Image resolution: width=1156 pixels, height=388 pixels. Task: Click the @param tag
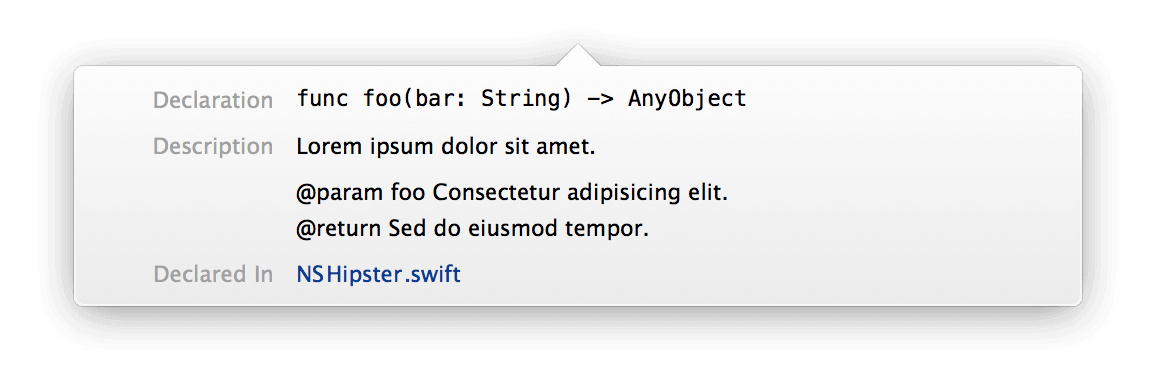click(339, 195)
